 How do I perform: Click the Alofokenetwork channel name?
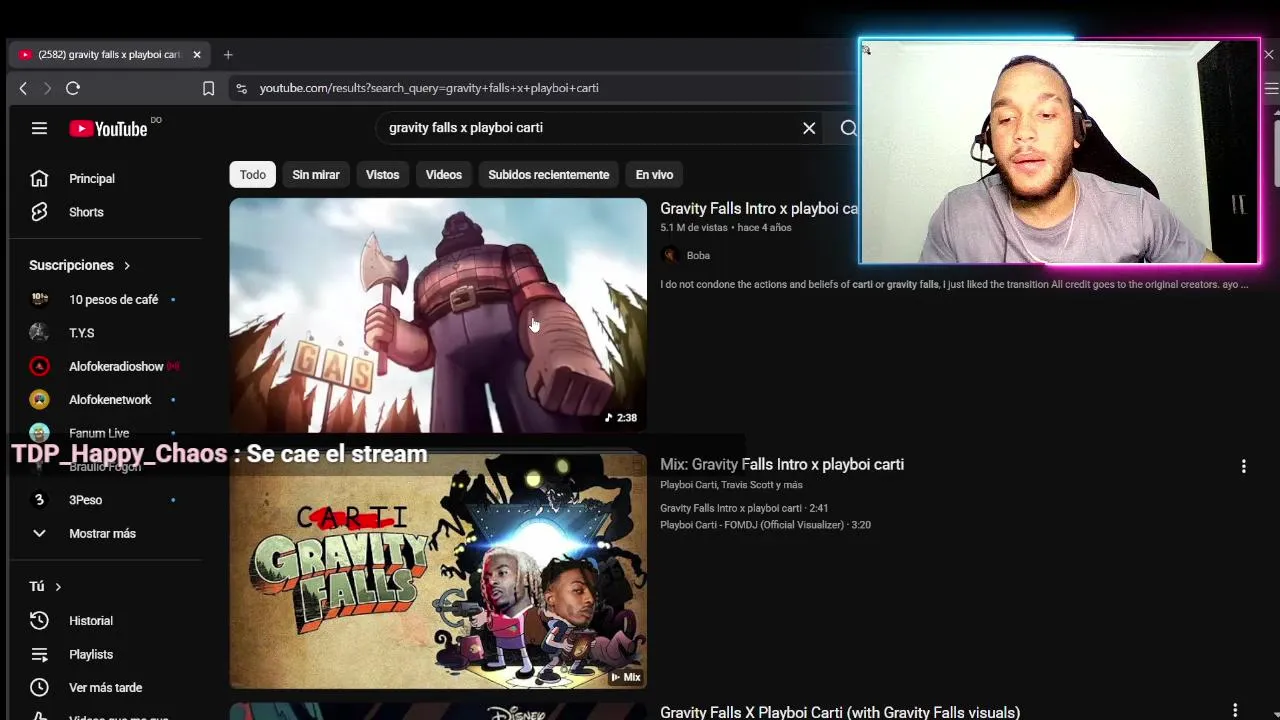tap(110, 400)
